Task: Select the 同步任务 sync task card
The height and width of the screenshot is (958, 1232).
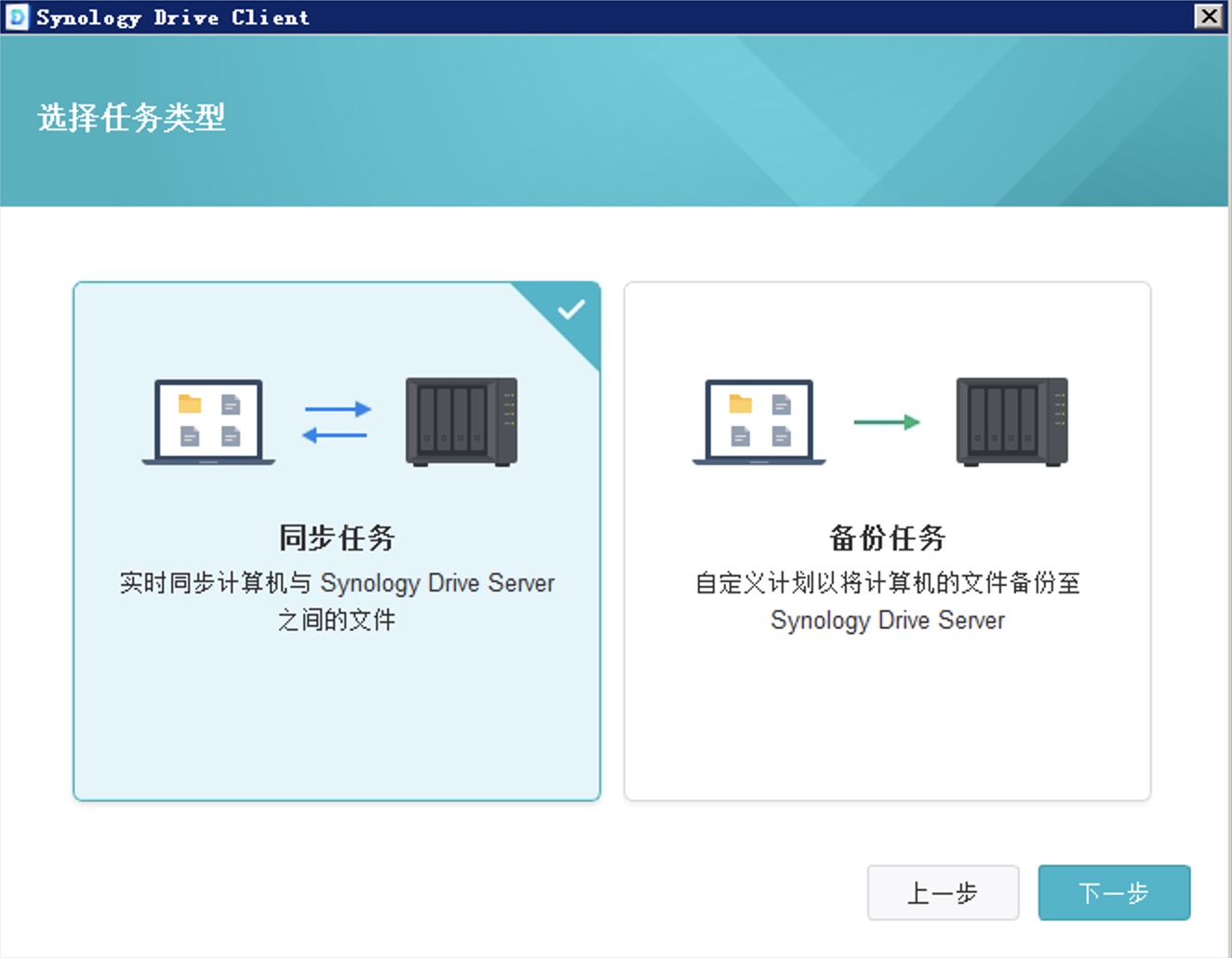Action: click(x=337, y=540)
